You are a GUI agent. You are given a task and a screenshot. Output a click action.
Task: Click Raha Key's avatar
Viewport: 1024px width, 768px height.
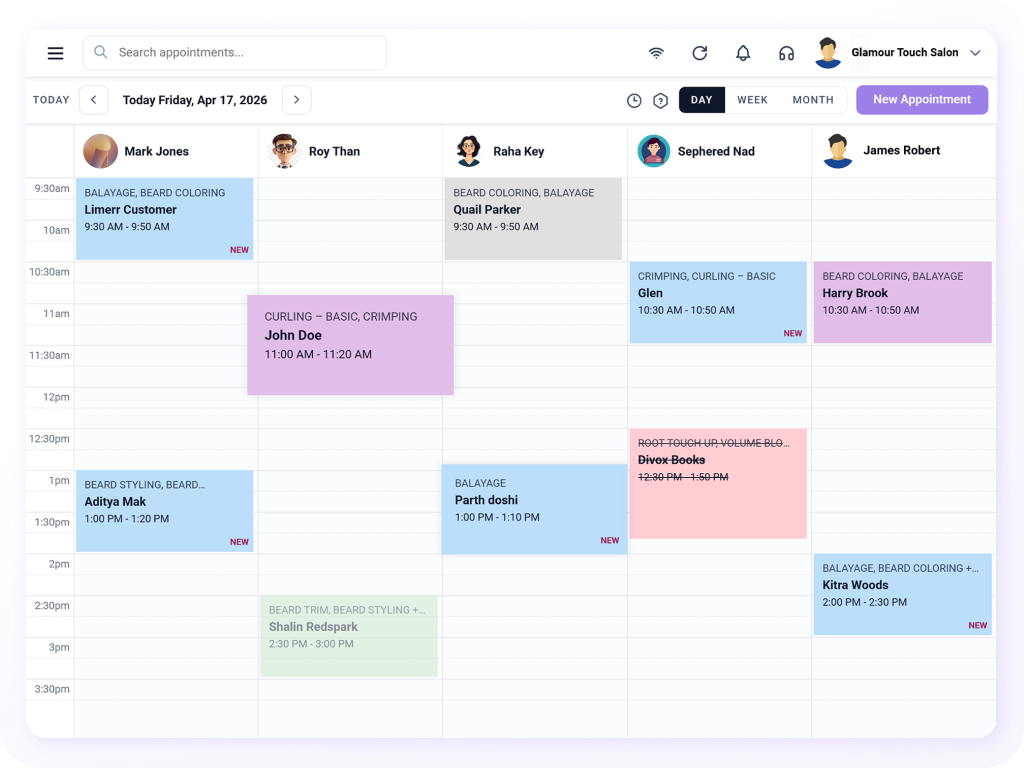pos(469,151)
